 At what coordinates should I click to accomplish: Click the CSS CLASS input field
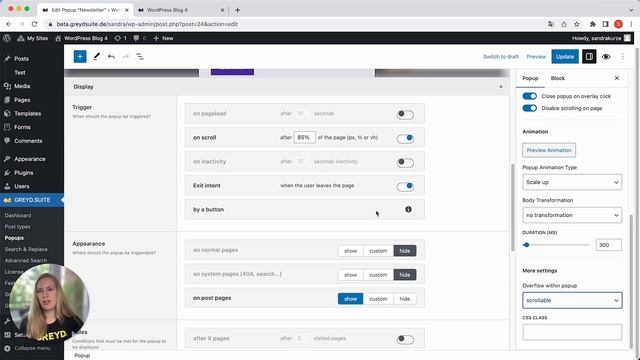(572, 332)
